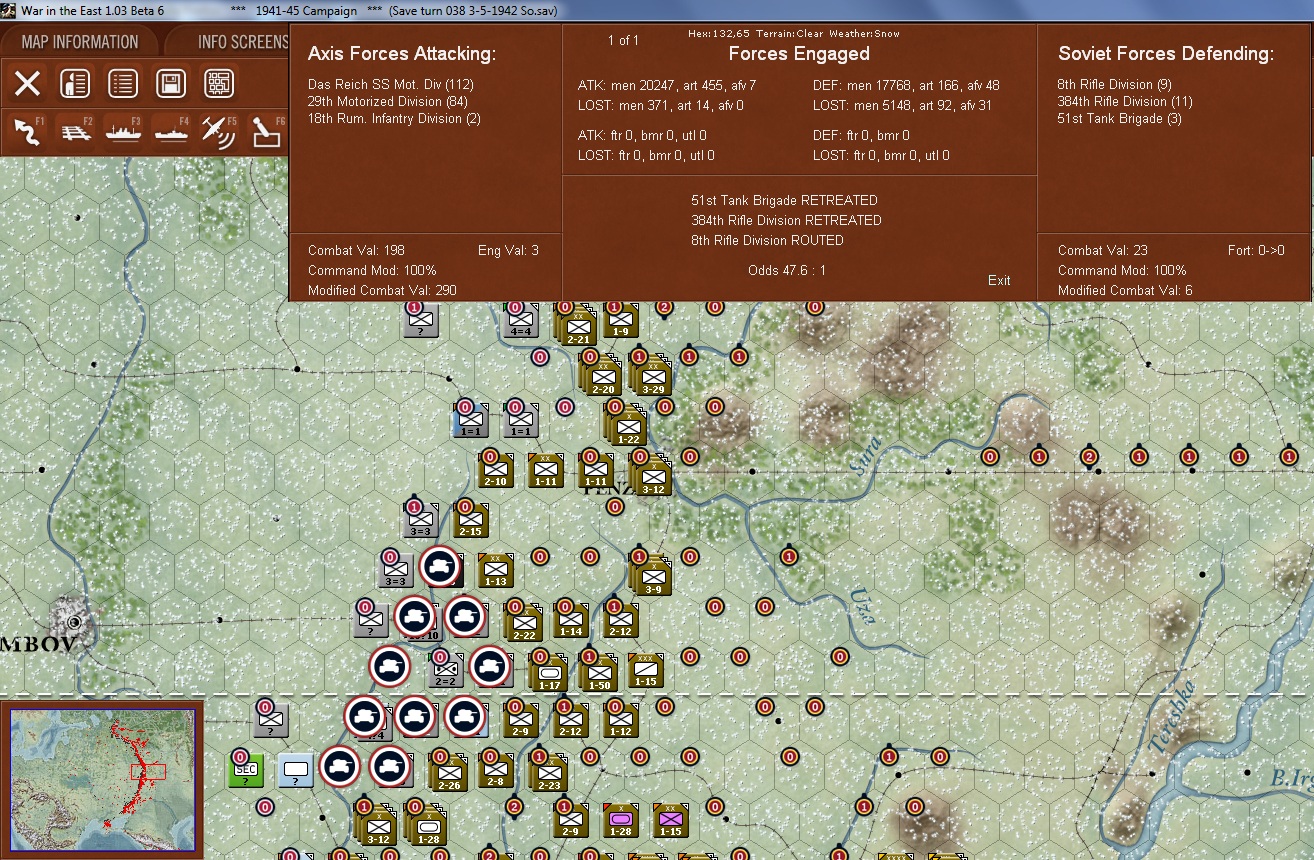This screenshot has height=860, width=1314.
Task: Select the F2 rail mode icon
Action: tap(75, 131)
